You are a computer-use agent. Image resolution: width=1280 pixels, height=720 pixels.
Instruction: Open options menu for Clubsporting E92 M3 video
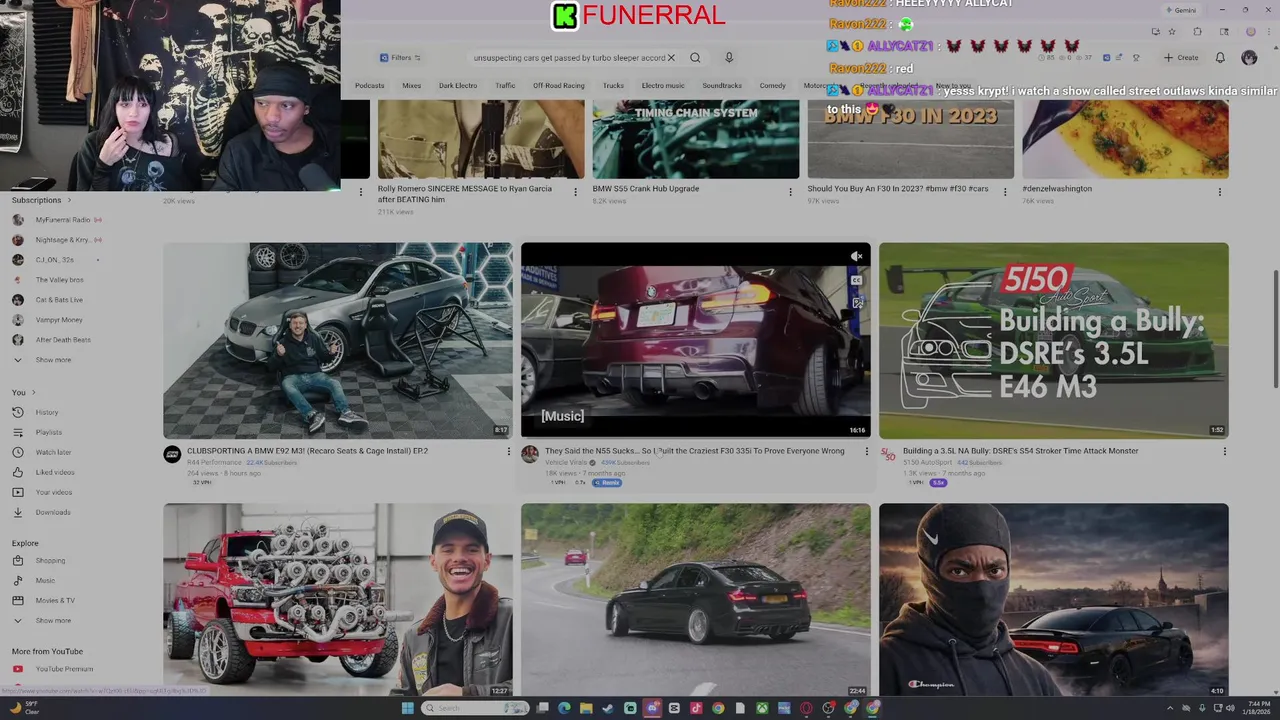click(x=509, y=452)
